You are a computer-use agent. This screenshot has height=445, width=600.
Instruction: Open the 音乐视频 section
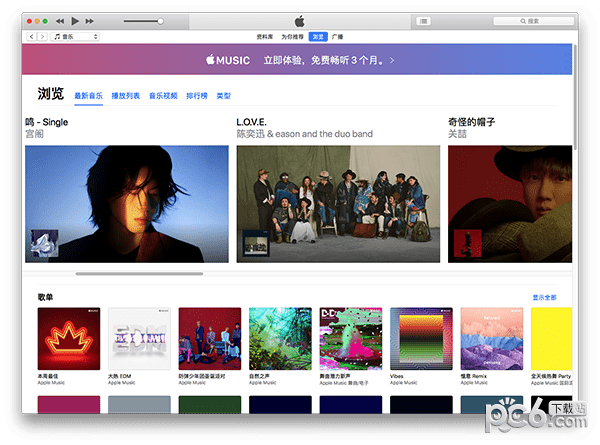click(x=163, y=96)
